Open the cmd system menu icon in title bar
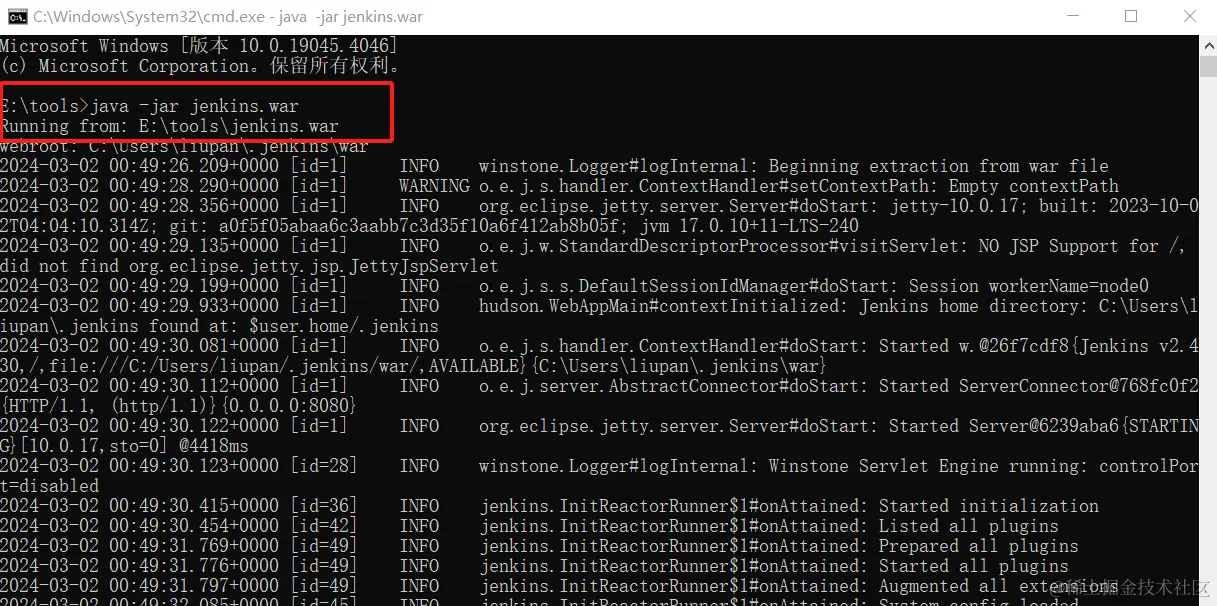The width and height of the screenshot is (1217, 606). [x=16, y=16]
